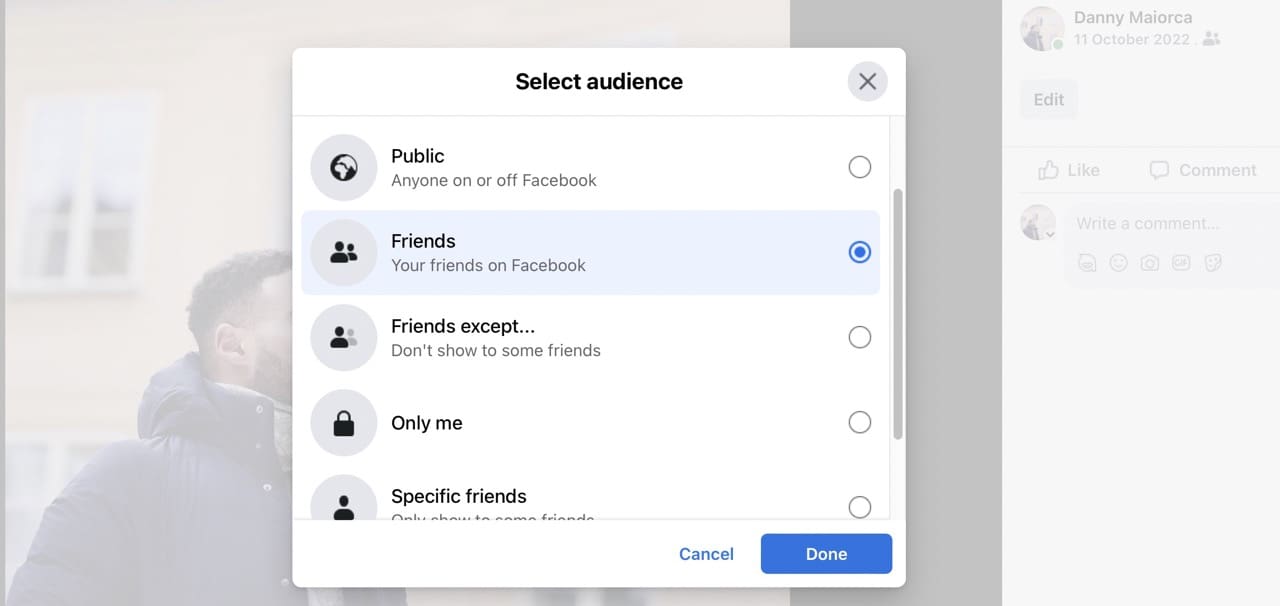This screenshot has width=1280, height=606.
Task: Click the Only me padlock icon
Action: [343, 422]
